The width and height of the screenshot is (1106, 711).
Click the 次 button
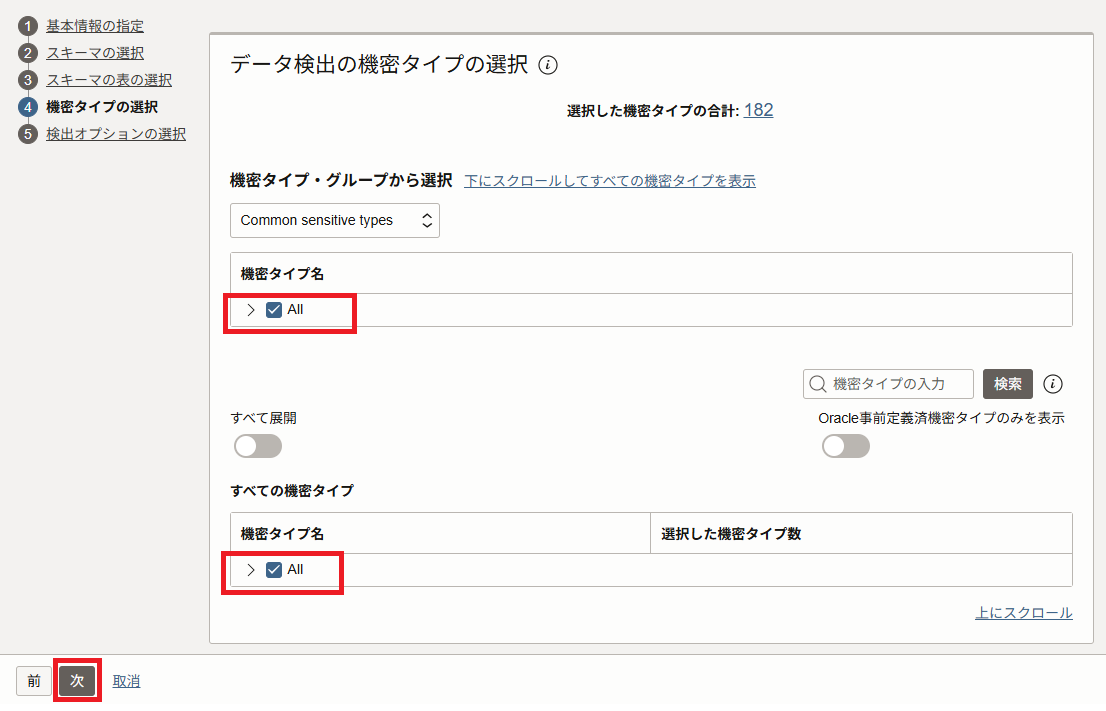(77, 681)
